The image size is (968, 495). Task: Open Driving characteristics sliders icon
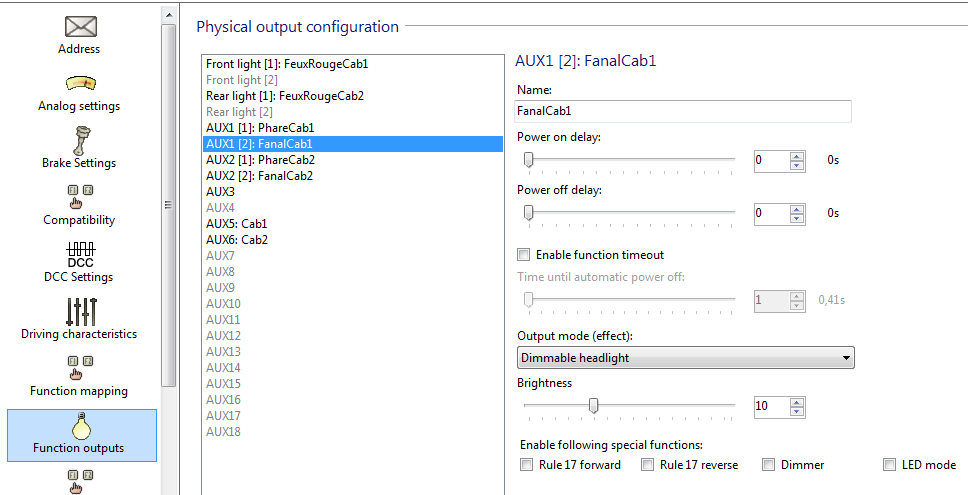point(80,311)
